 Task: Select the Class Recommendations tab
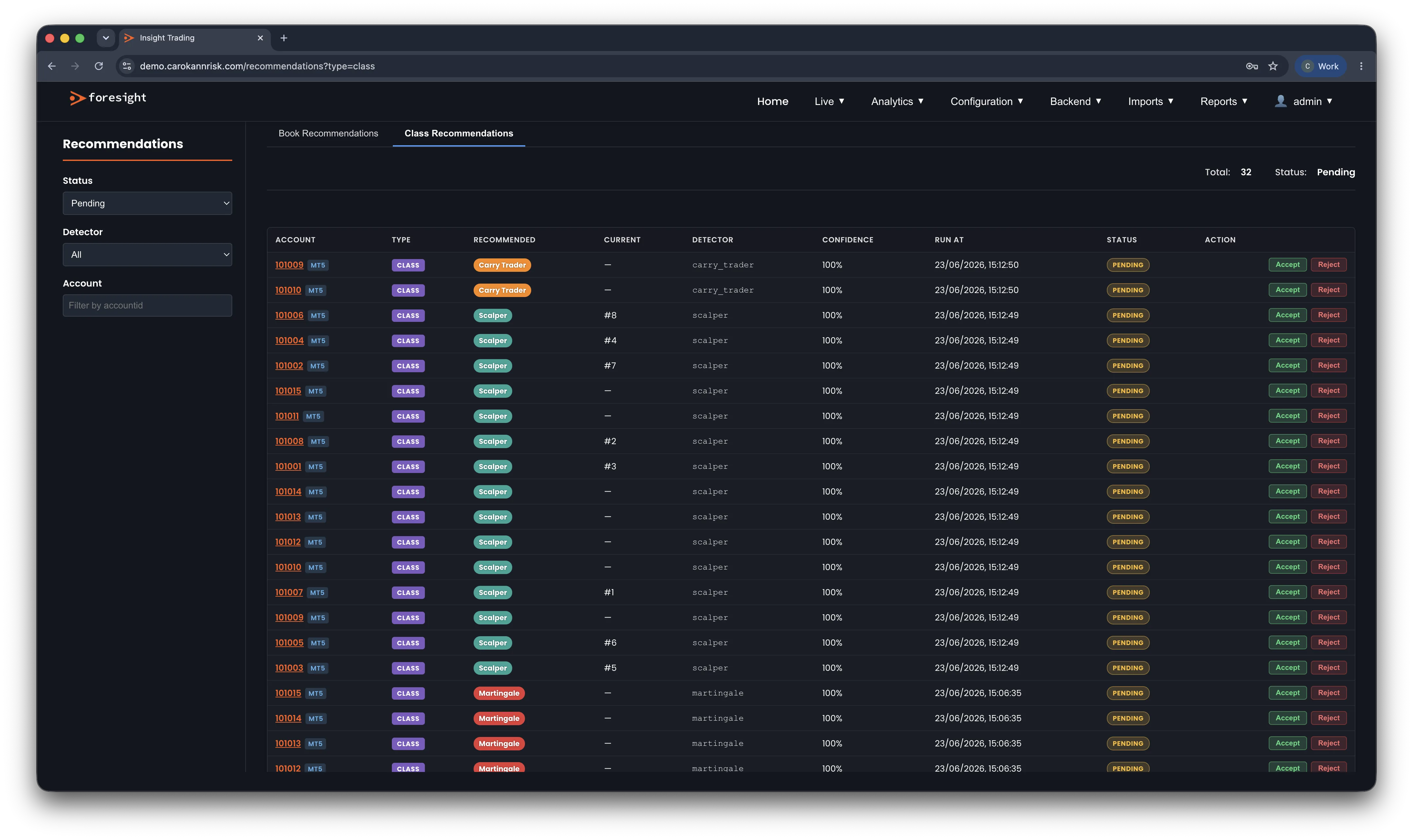(x=458, y=133)
